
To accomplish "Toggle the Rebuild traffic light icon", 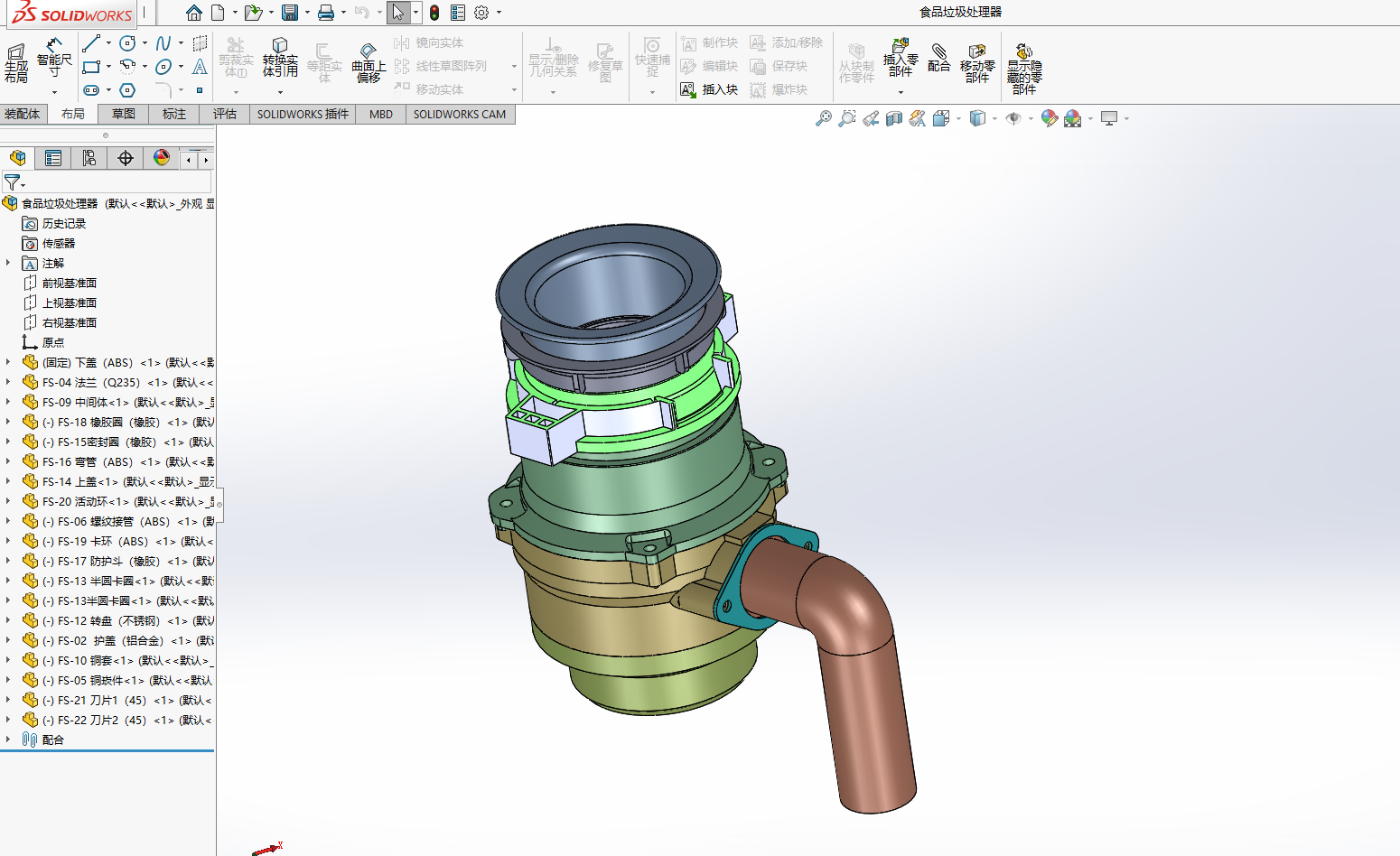I will [434, 13].
